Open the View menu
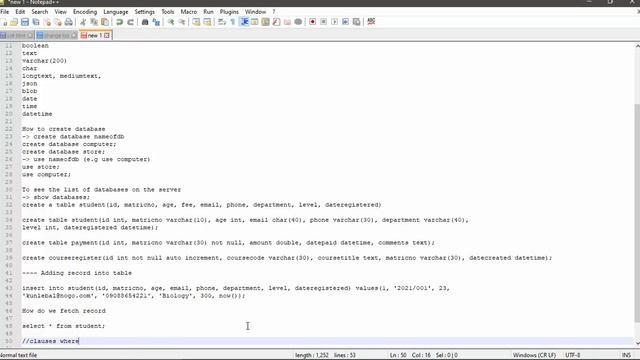Viewport: 640px width, 360px height. click(60, 12)
